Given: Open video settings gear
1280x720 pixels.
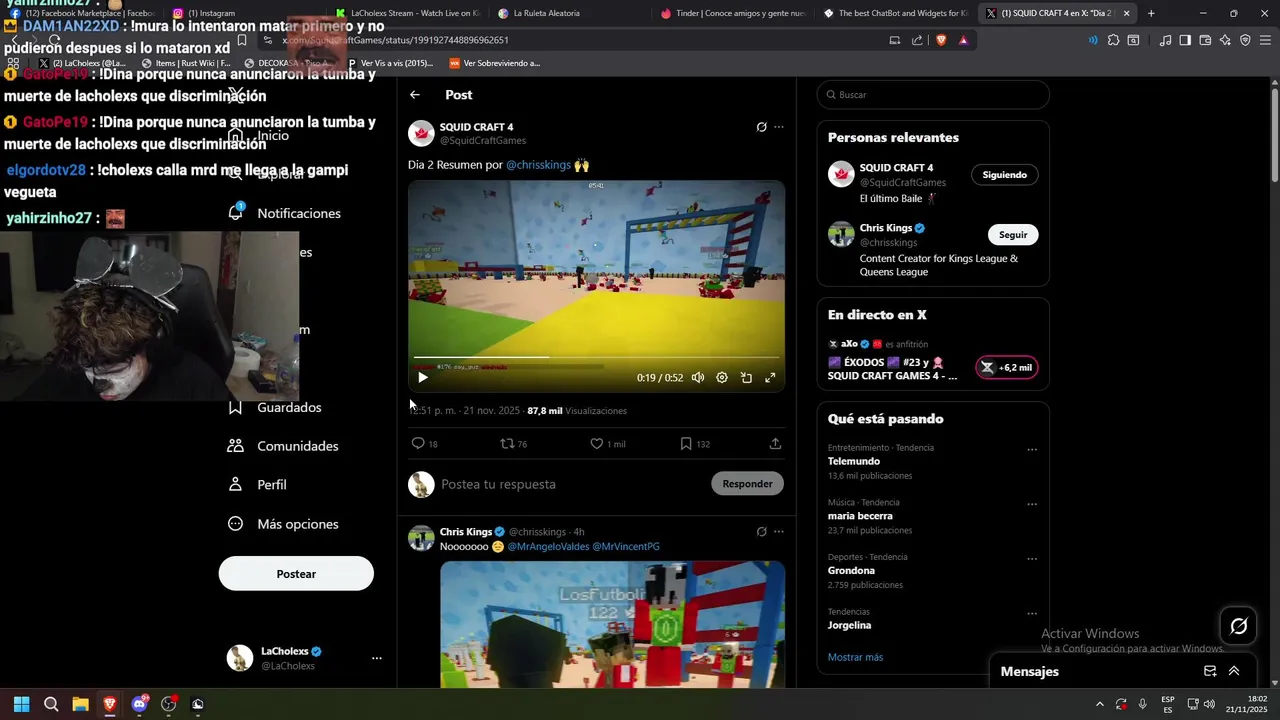Looking at the screenshot, I should click(x=722, y=377).
